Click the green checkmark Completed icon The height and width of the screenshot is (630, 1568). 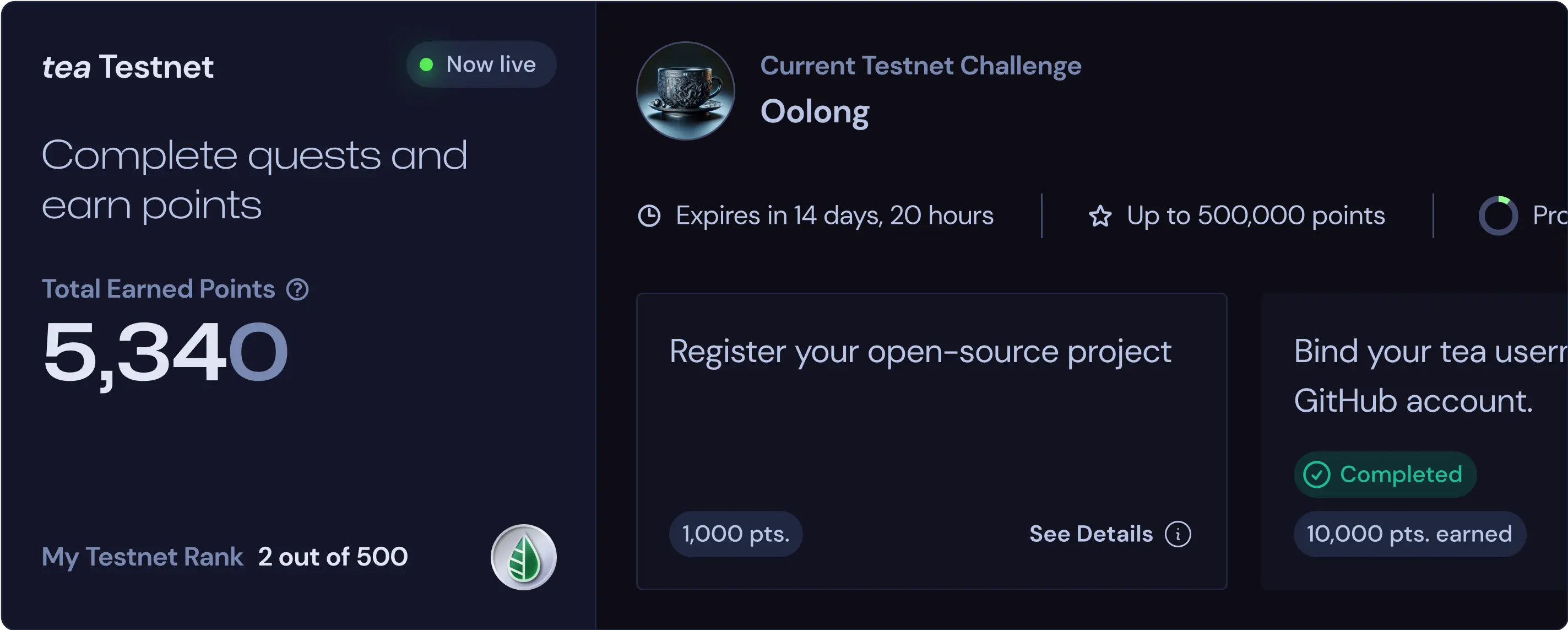coord(1317,475)
